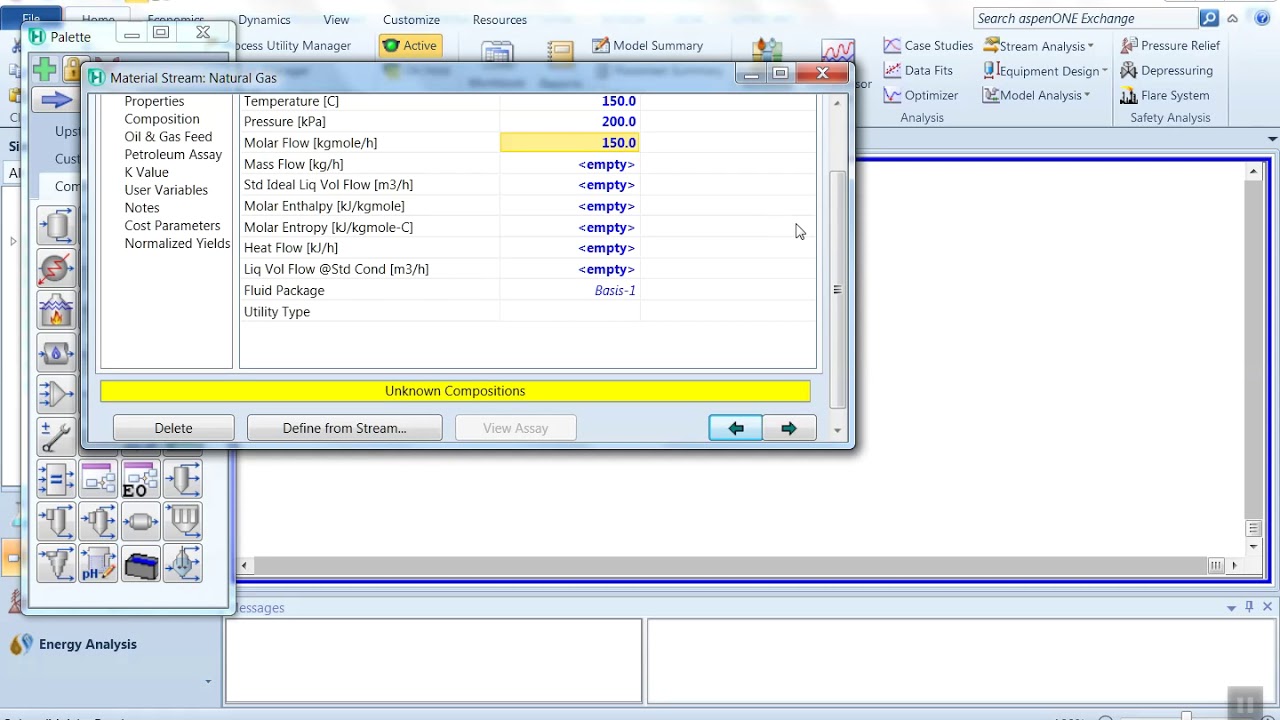Open Pressure Relief safety analysis

(x=1170, y=45)
